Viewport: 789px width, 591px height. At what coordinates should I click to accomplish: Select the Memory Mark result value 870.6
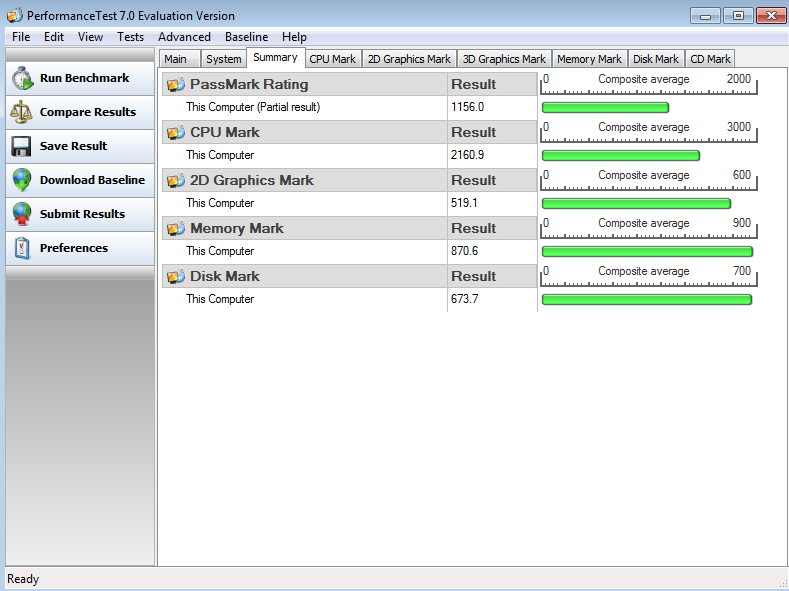464,251
